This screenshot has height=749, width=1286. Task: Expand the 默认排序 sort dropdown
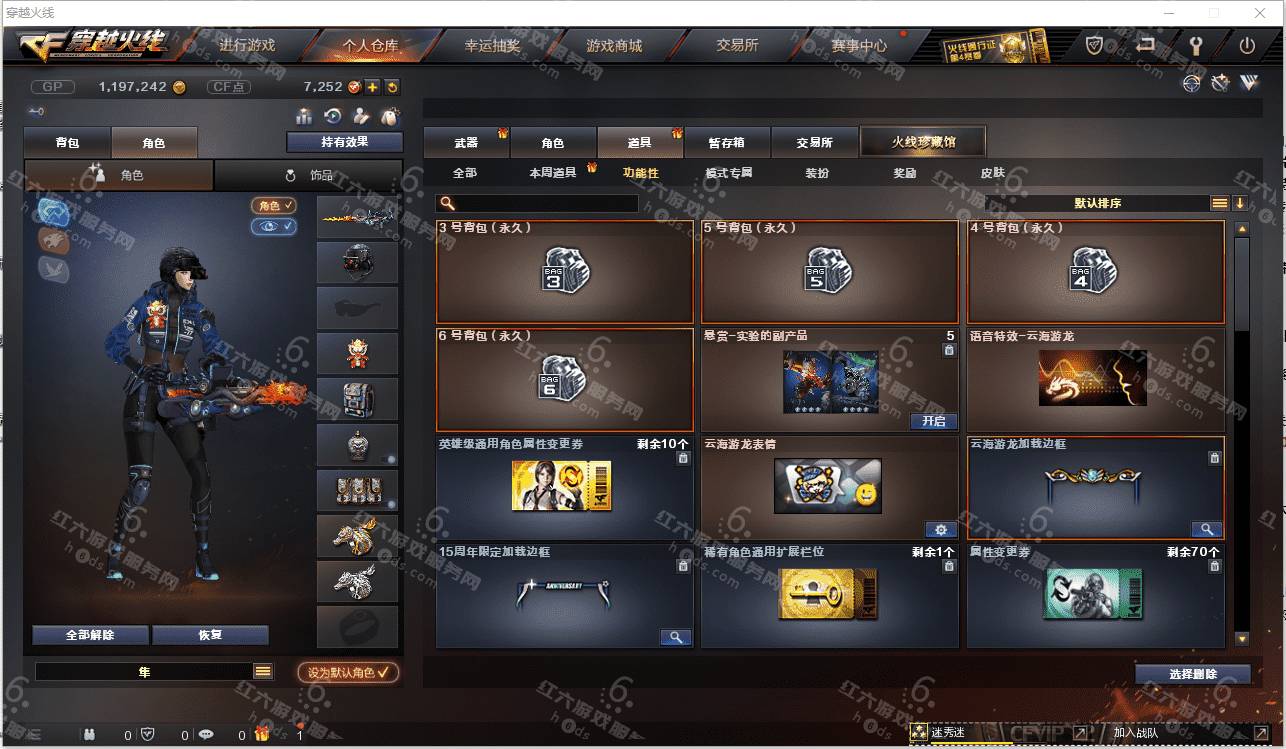tap(1097, 203)
